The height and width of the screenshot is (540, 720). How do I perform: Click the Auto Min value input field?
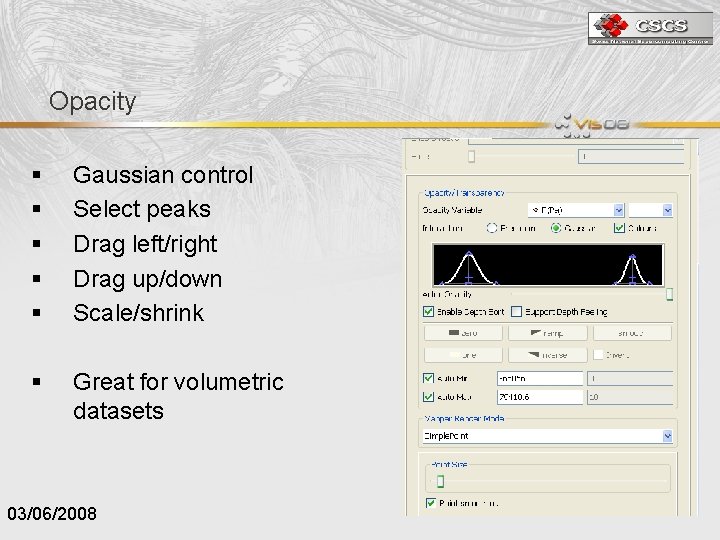(x=540, y=378)
